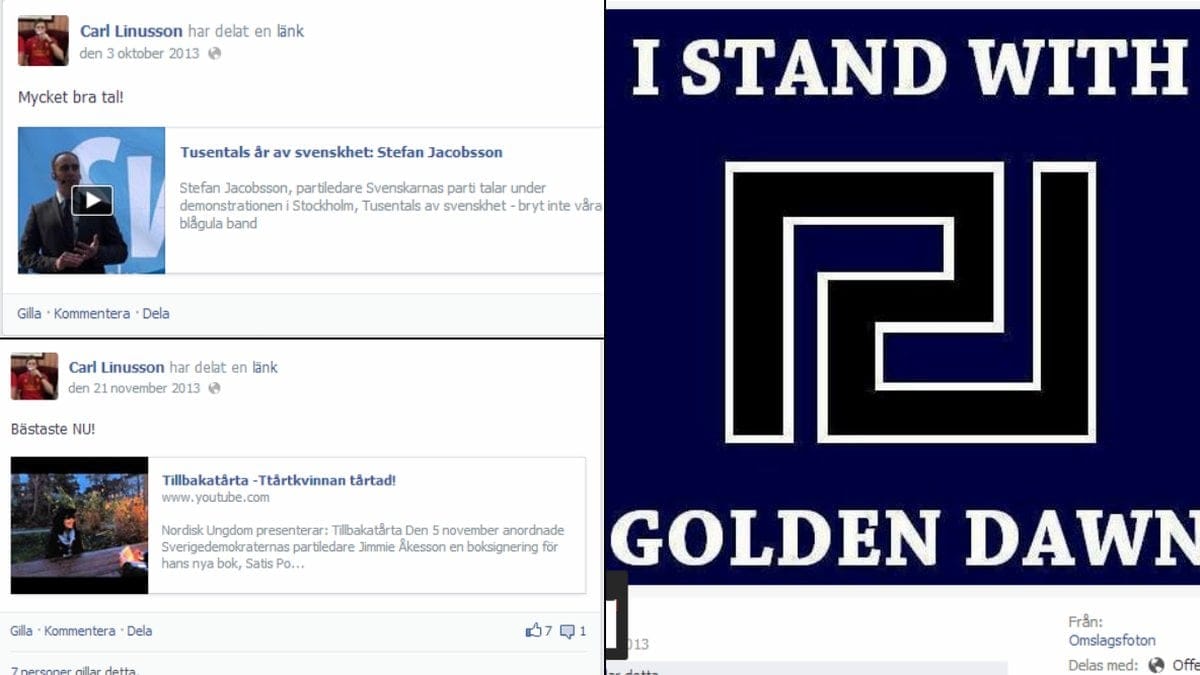This screenshot has height=675, width=1200.
Task: Click the thumbs-up likes icon showing 7
Action: (533, 631)
